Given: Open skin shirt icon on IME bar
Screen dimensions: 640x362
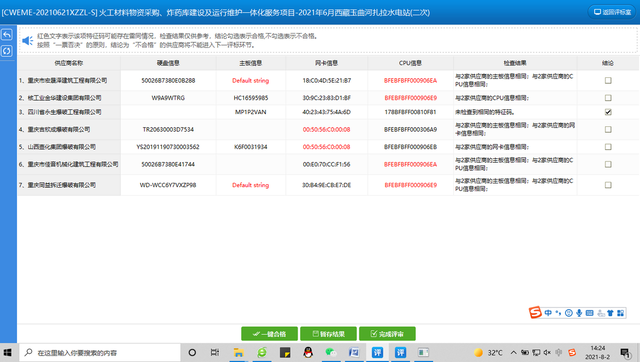Looking at the screenshot, I should [x=610, y=313].
